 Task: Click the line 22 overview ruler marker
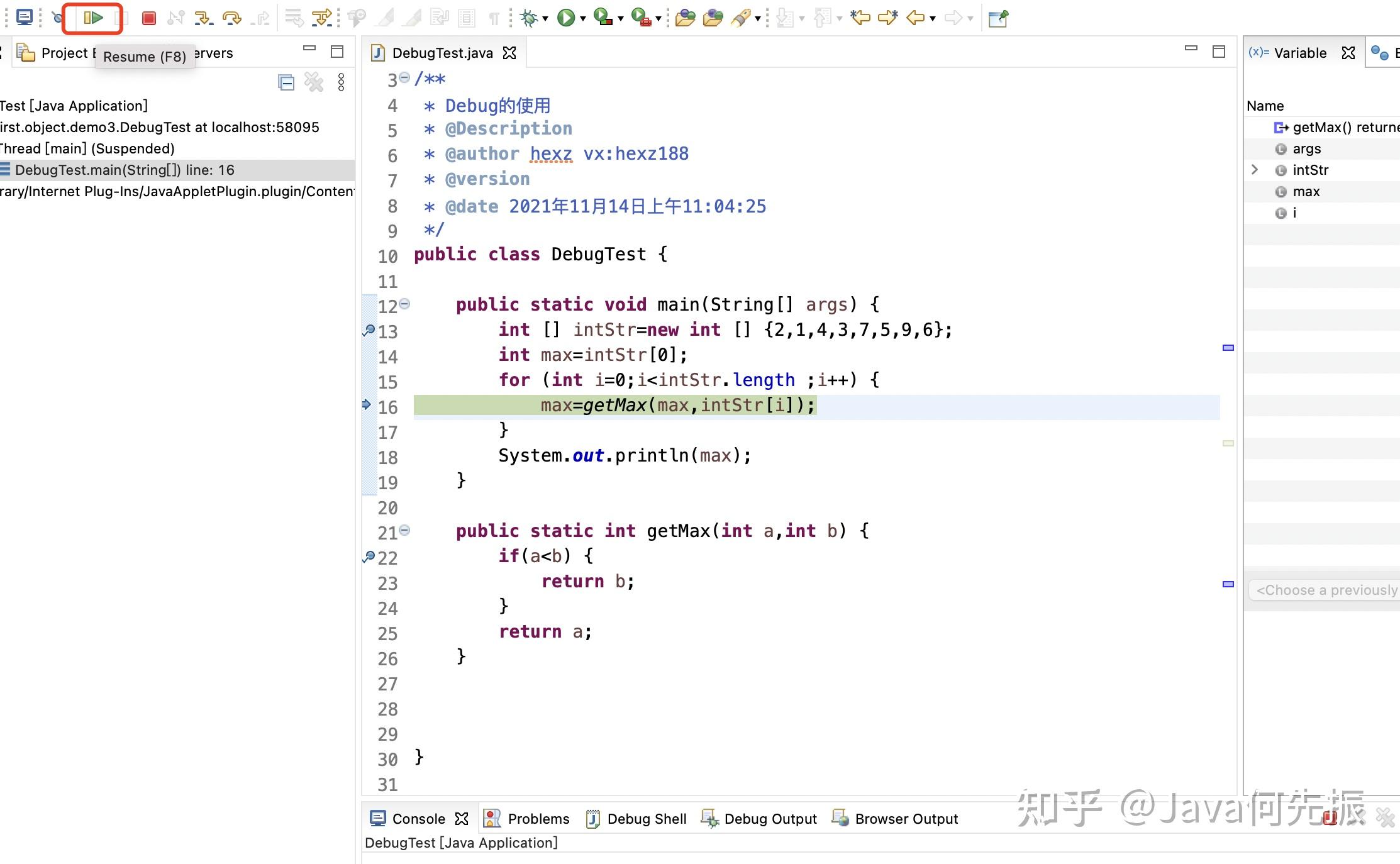tap(1228, 584)
